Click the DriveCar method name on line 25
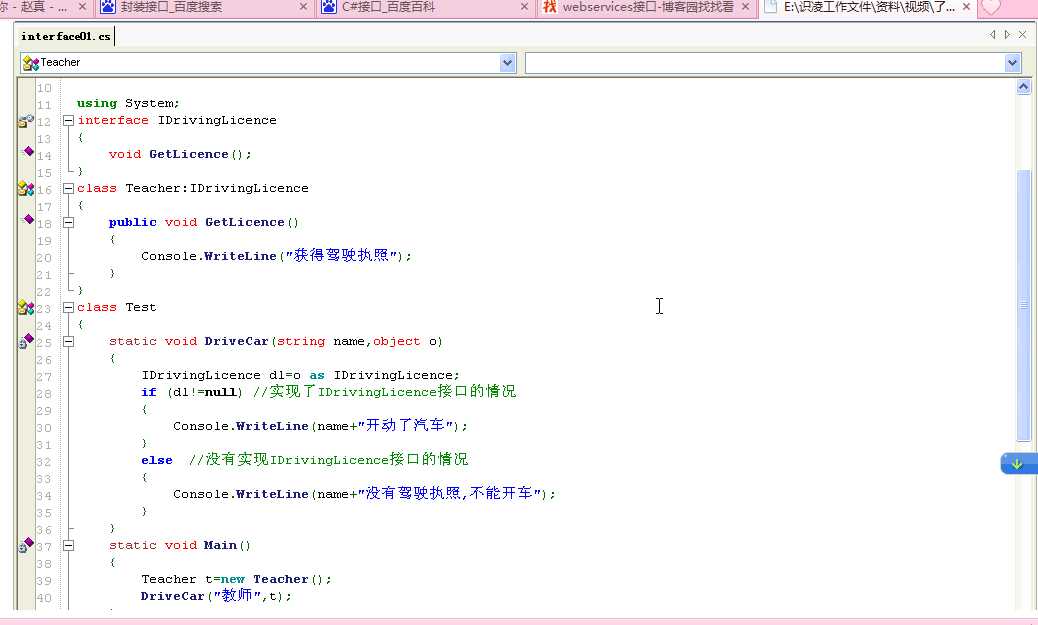The width and height of the screenshot is (1038, 625). click(236, 341)
